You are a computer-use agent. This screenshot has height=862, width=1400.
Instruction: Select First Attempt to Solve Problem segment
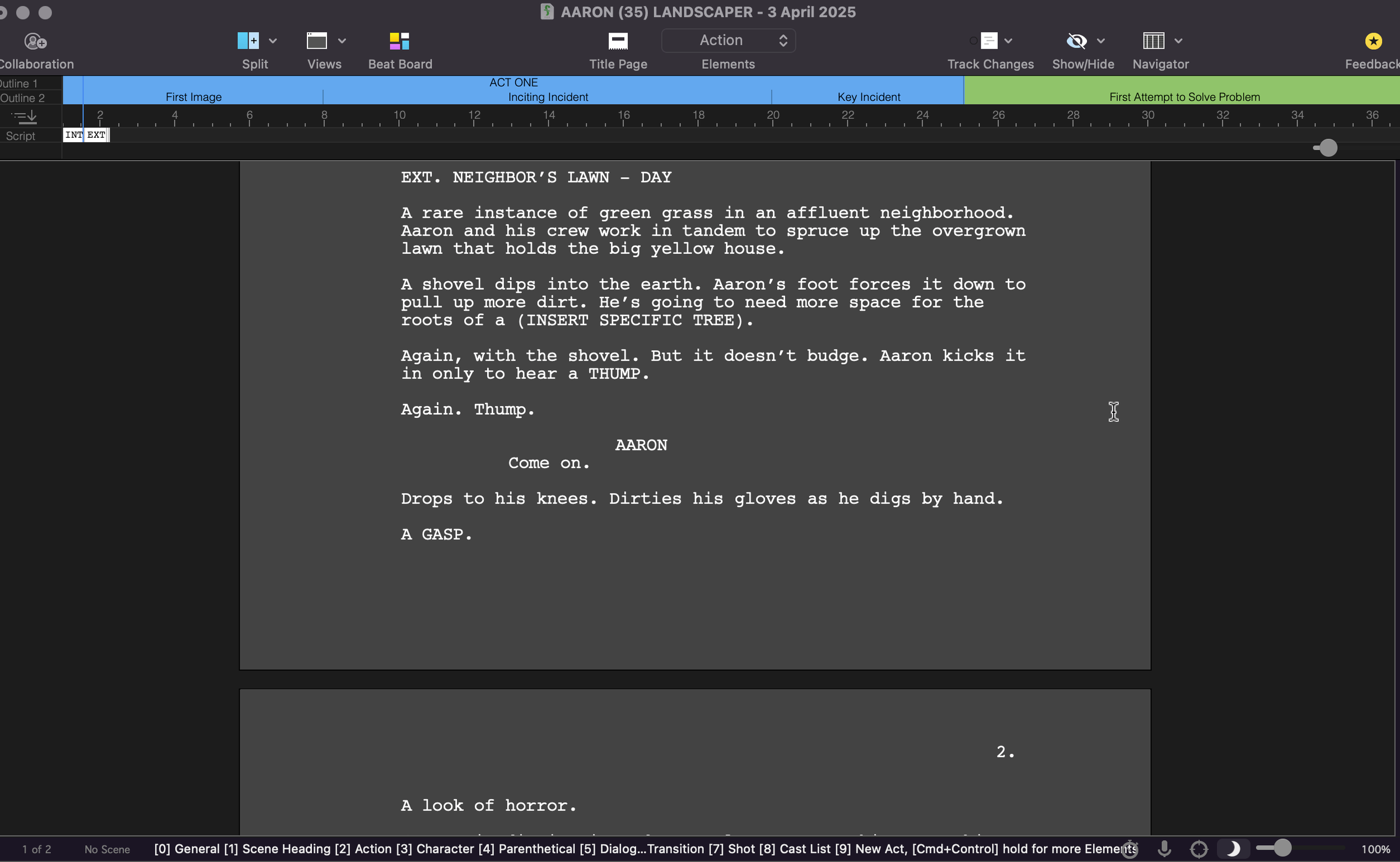[1184, 97]
